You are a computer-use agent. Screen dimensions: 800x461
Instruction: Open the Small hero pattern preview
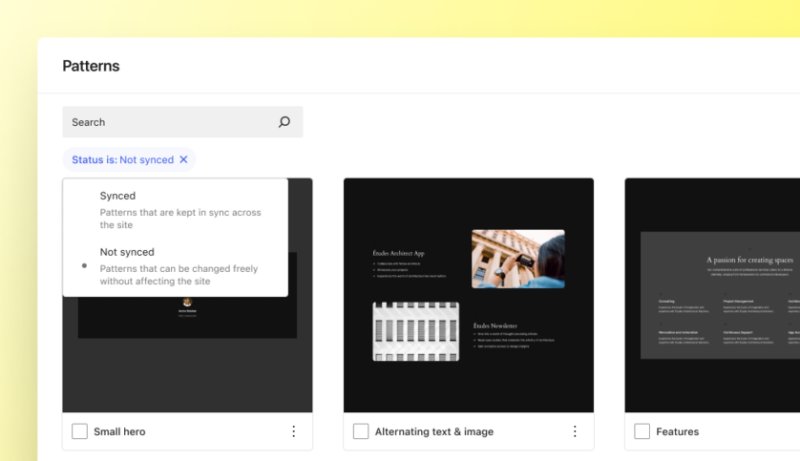(187, 354)
